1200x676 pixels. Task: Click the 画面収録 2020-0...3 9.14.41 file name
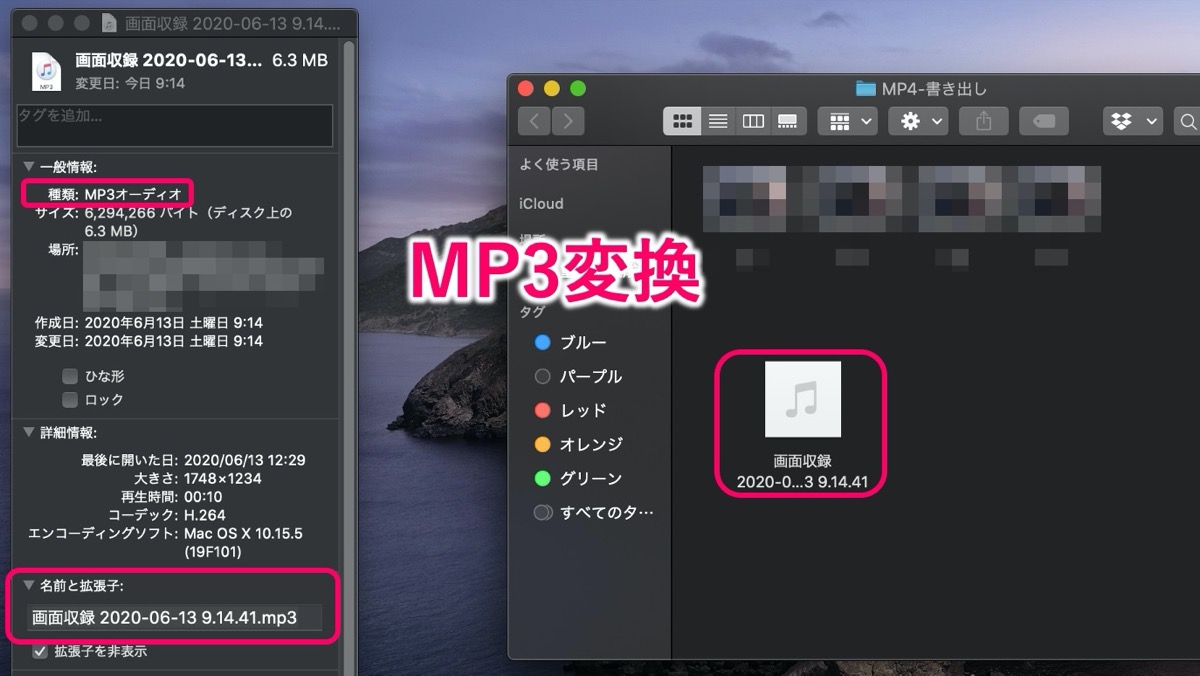[x=802, y=472]
